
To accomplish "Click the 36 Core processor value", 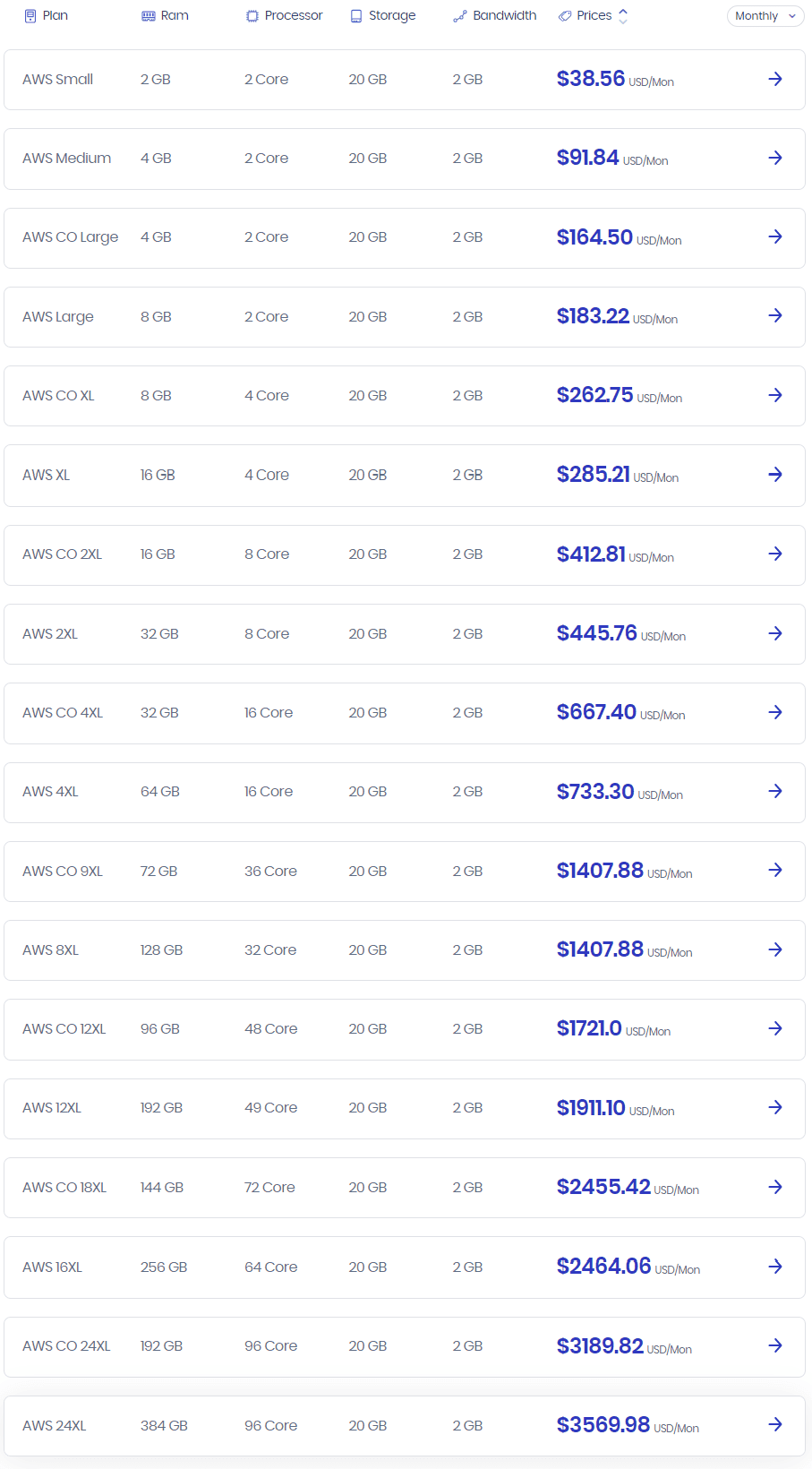I will pos(270,872).
